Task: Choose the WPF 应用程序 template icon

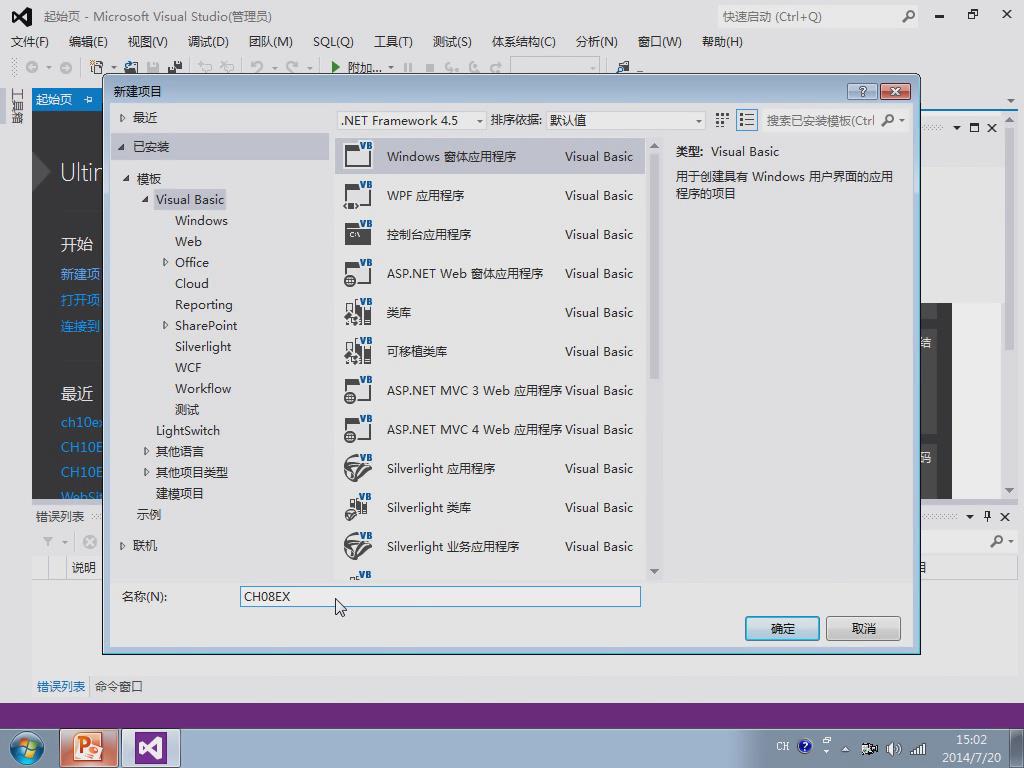Action: (358, 195)
